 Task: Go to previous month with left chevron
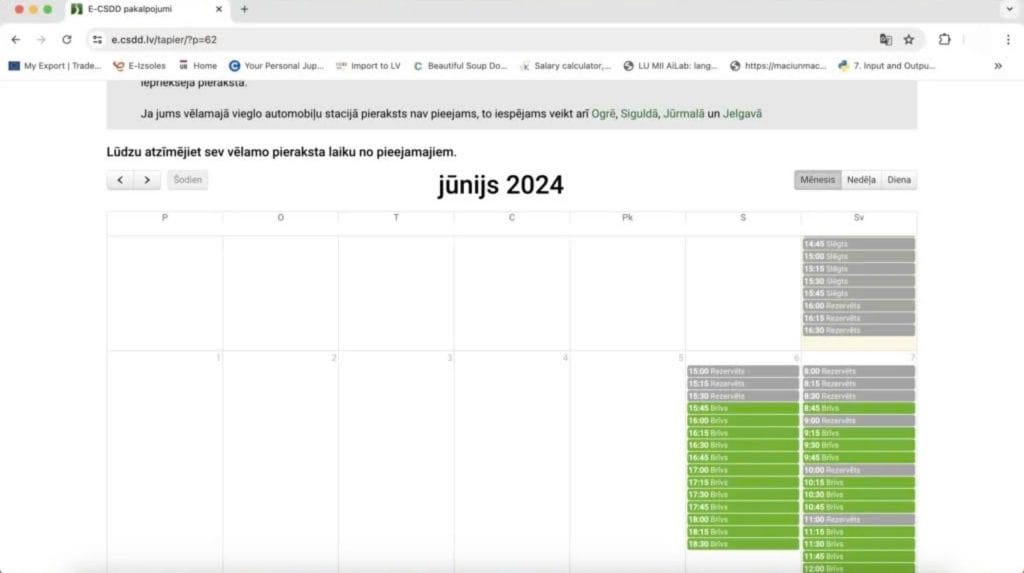click(120, 180)
